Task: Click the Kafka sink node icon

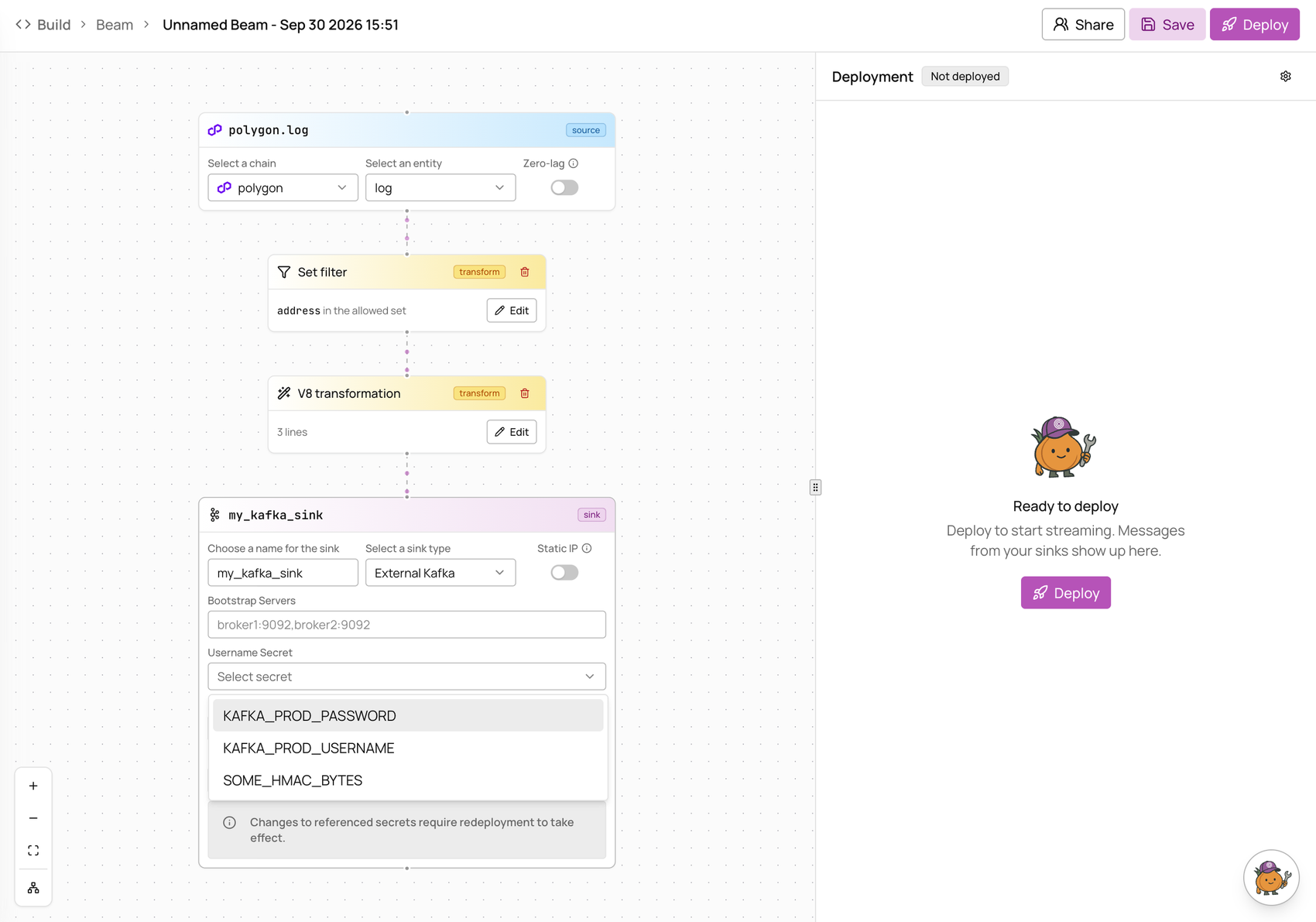Action: pyautogui.click(x=215, y=515)
